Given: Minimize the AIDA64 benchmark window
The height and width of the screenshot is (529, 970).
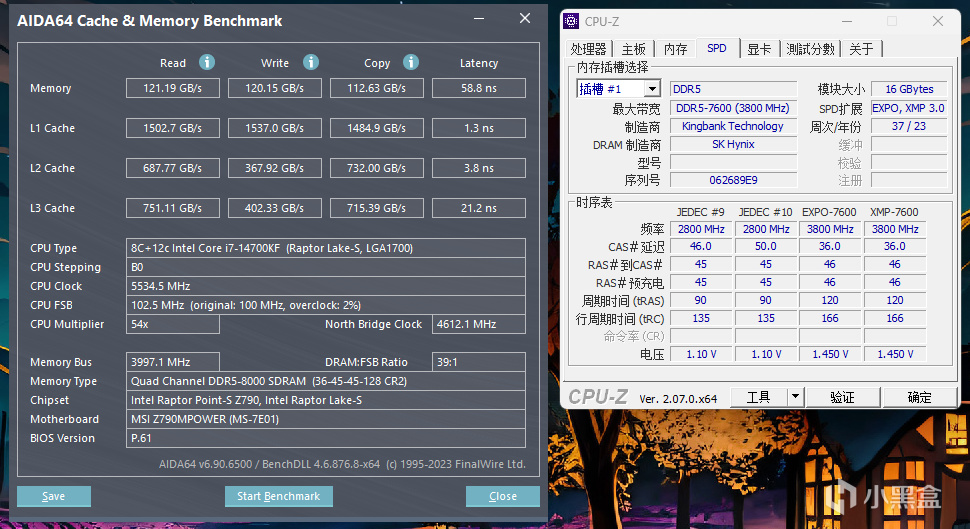Looking at the screenshot, I should [x=479, y=19].
